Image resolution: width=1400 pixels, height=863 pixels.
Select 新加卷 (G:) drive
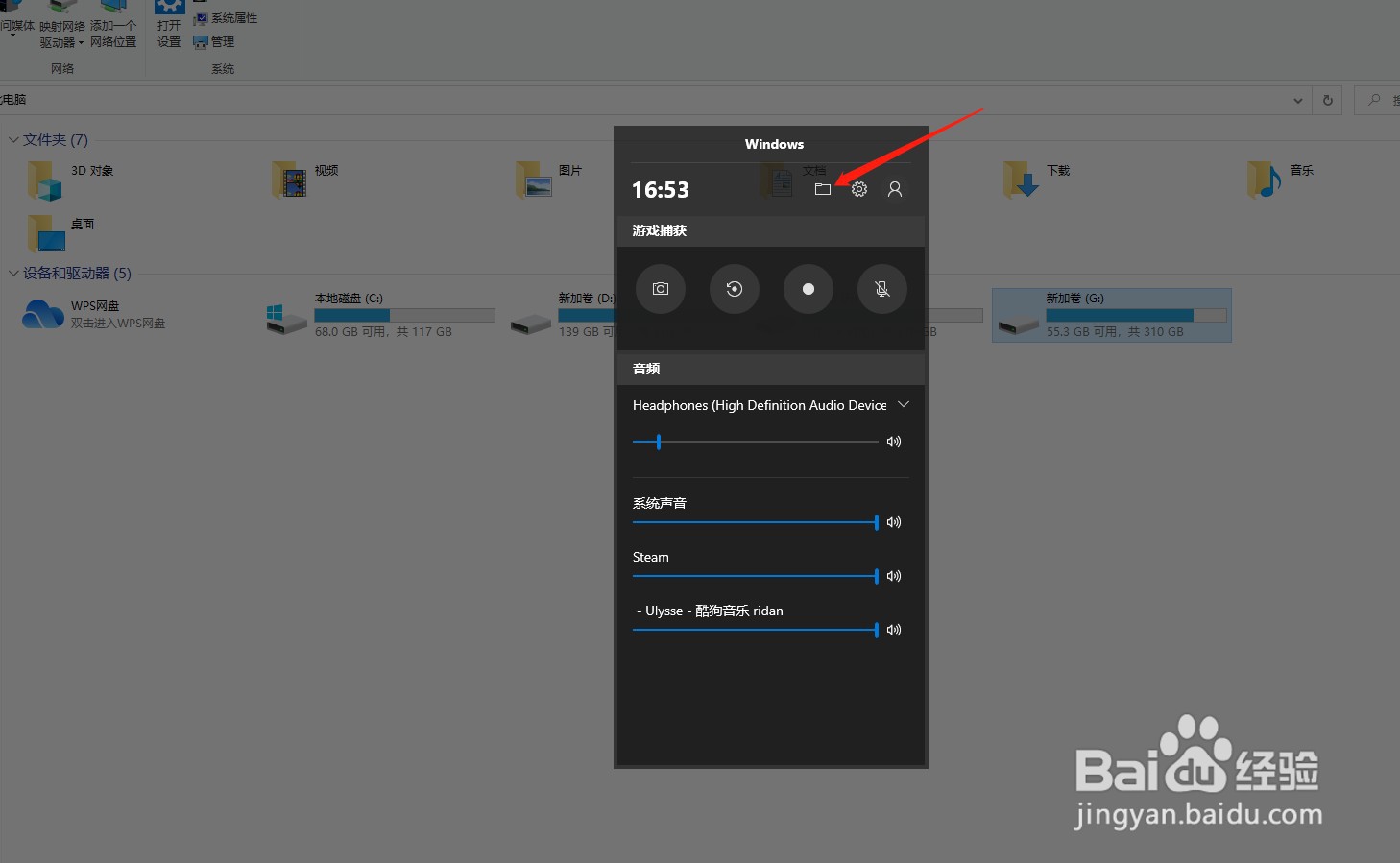pos(1112,315)
